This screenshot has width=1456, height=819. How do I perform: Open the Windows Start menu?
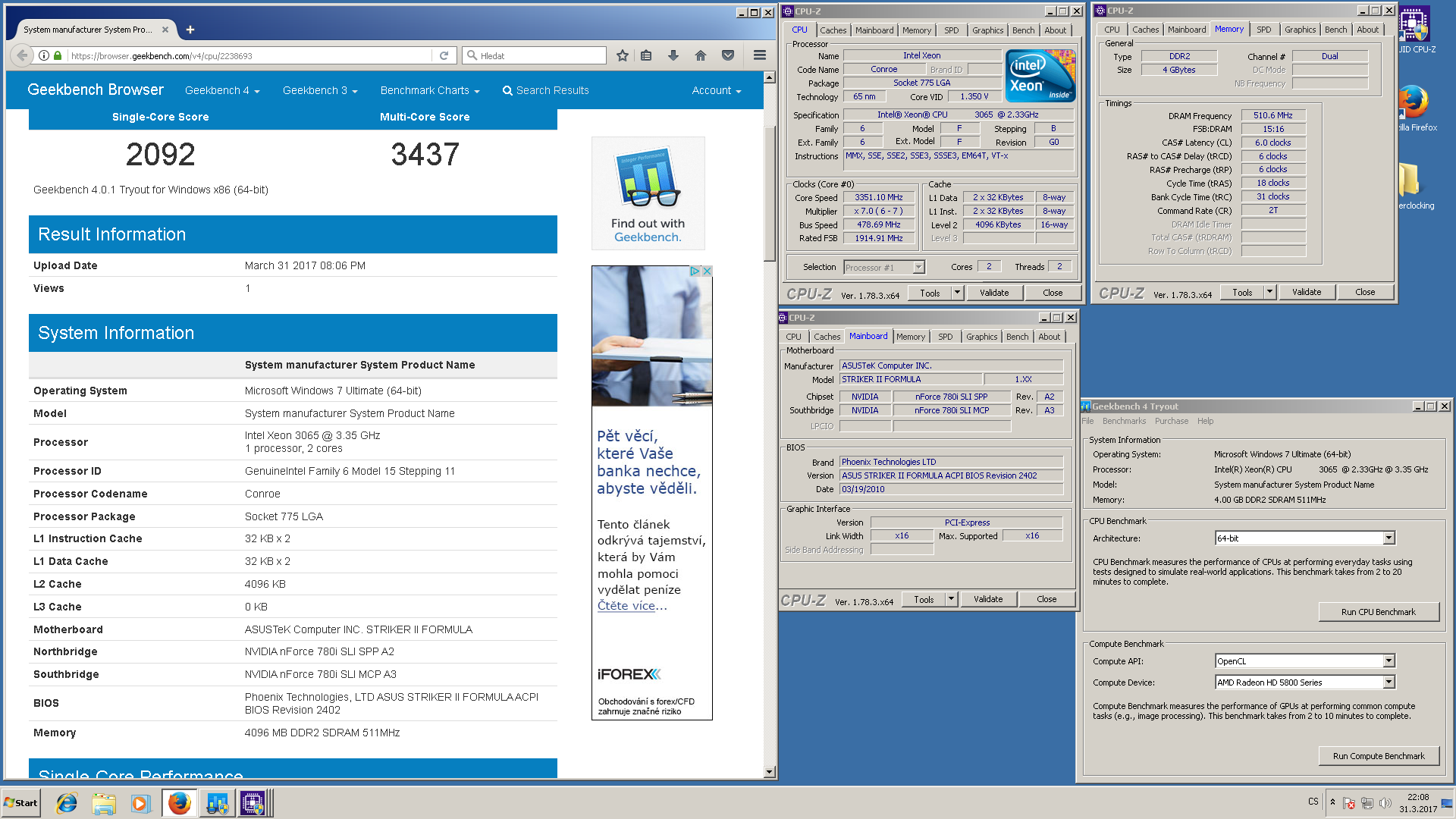[20, 803]
